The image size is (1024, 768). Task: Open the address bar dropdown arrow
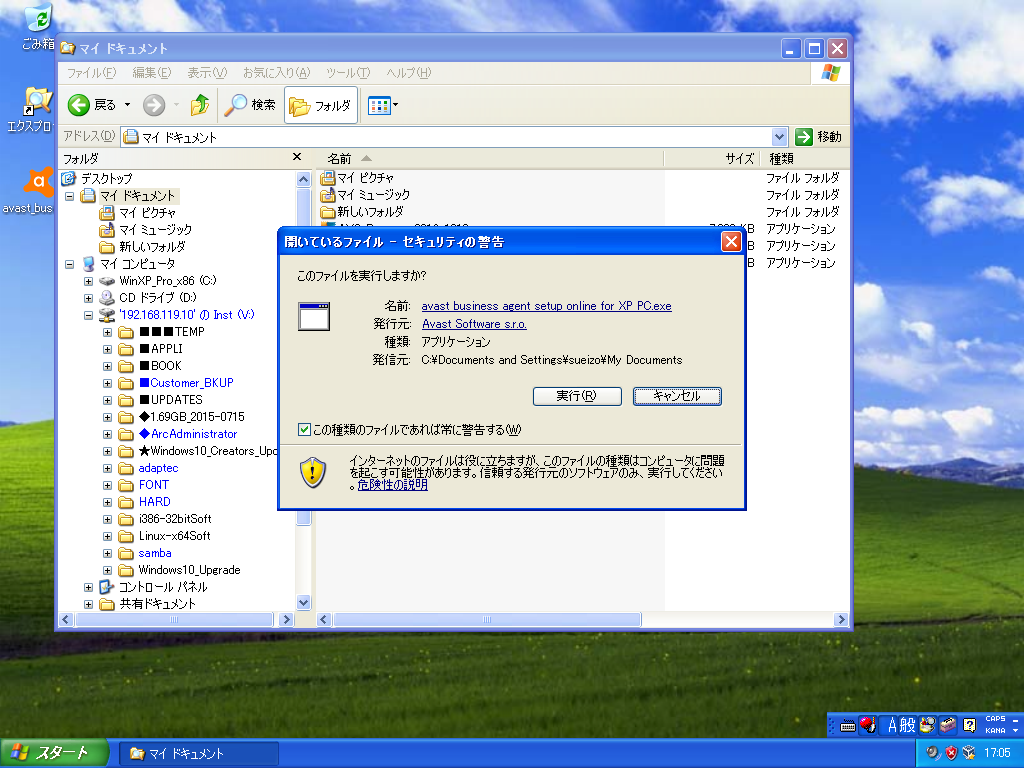[x=779, y=136]
